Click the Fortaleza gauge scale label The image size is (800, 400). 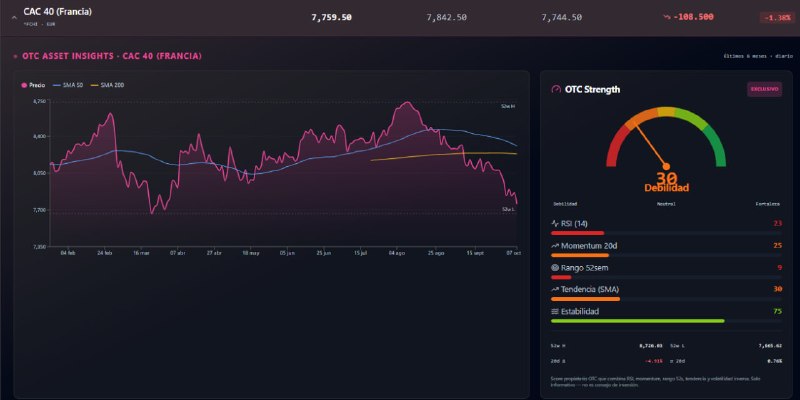pyautogui.click(x=767, y=204)
